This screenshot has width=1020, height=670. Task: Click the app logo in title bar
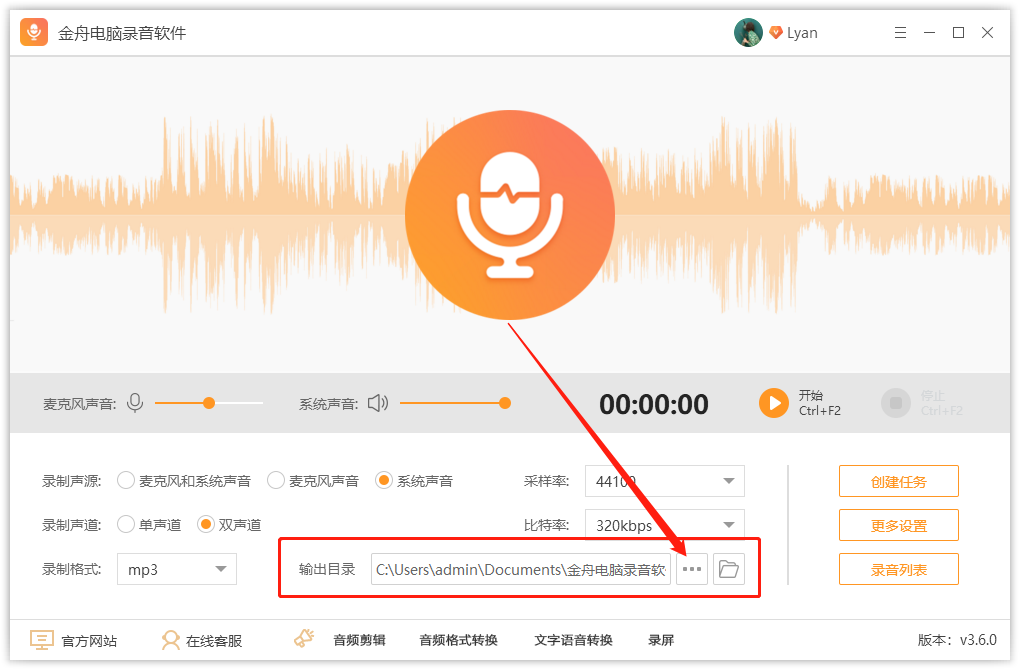32,32
